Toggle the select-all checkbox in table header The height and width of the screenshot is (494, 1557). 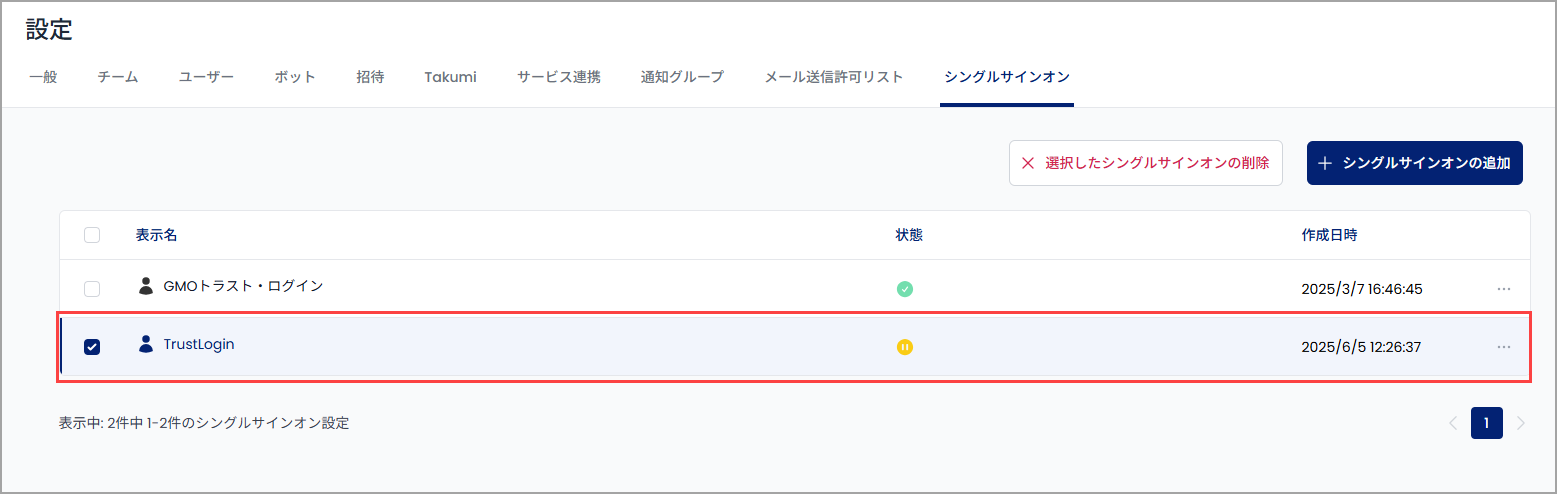coord(92,235)
